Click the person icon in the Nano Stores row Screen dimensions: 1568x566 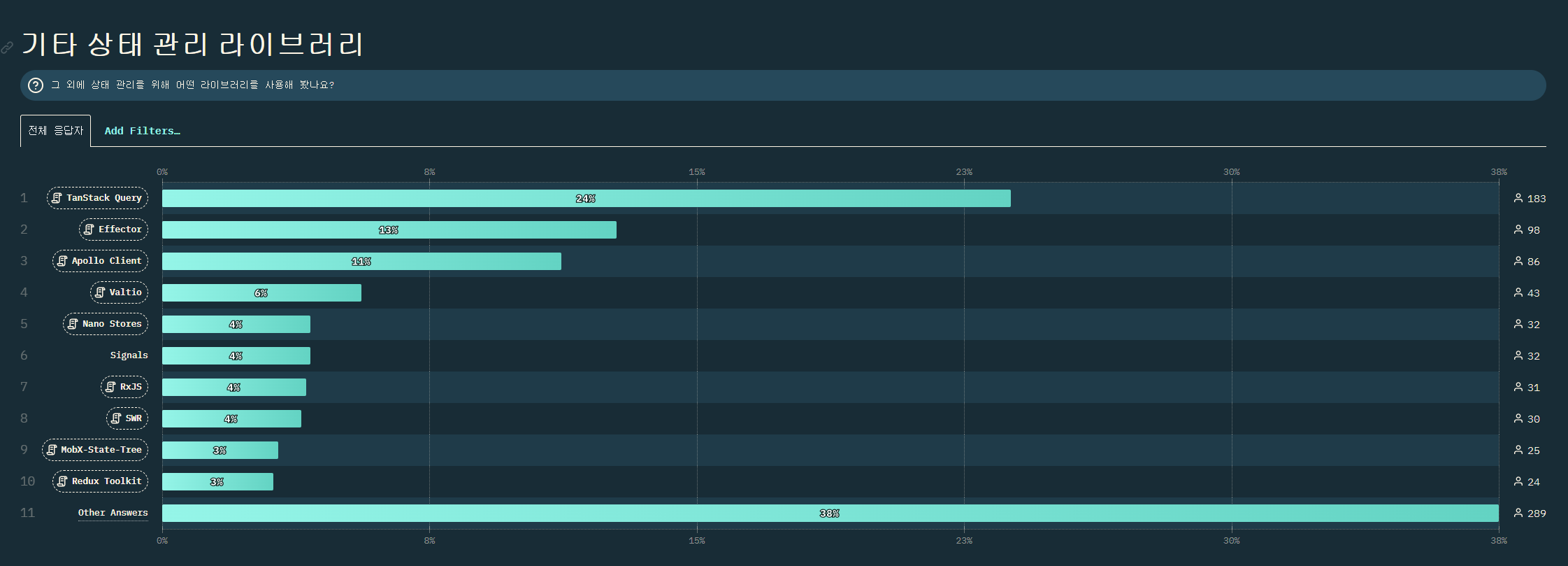click(x=1518, y=324)
